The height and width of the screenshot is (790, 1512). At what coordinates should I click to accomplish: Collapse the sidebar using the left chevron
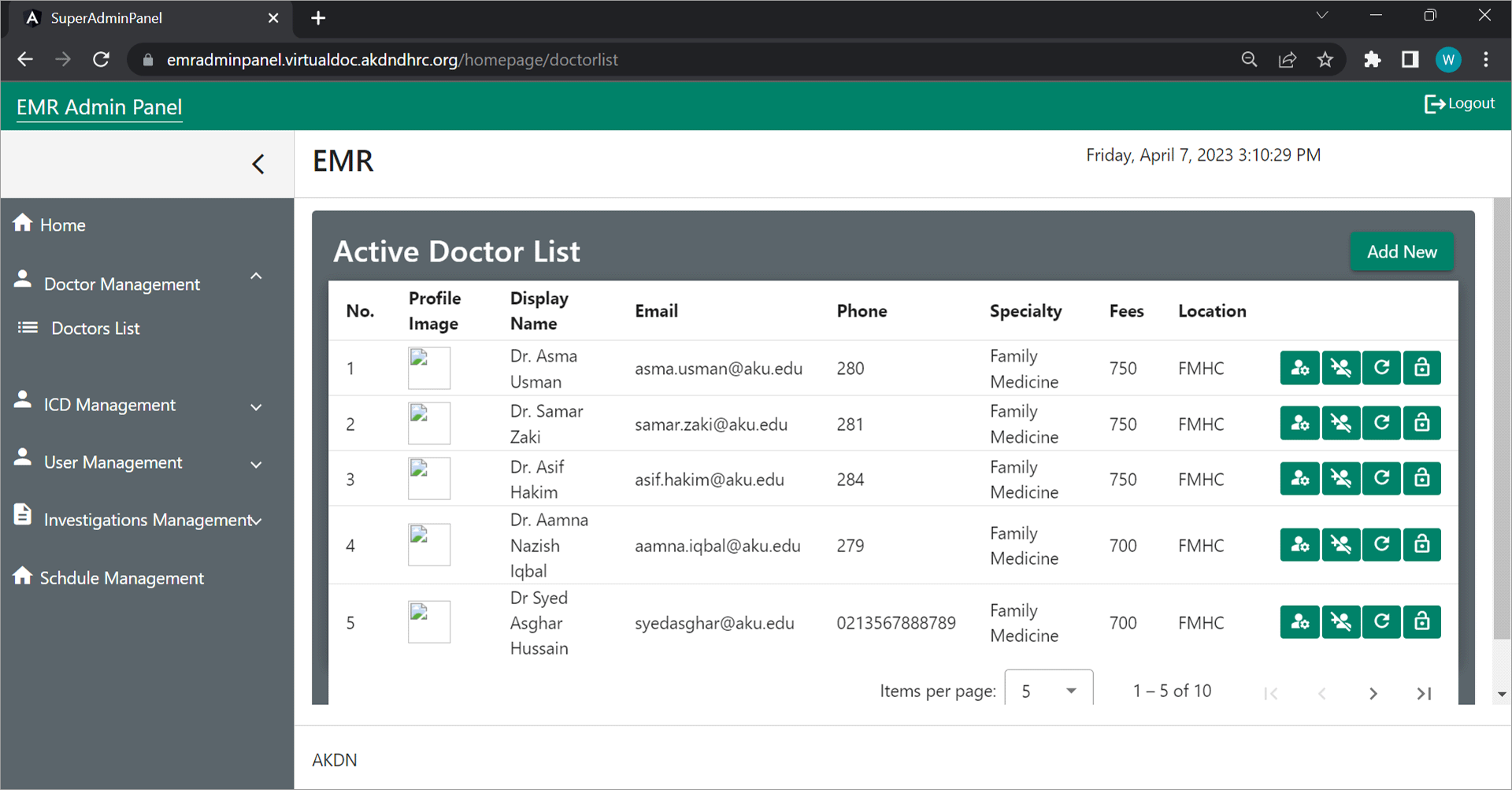258,164
